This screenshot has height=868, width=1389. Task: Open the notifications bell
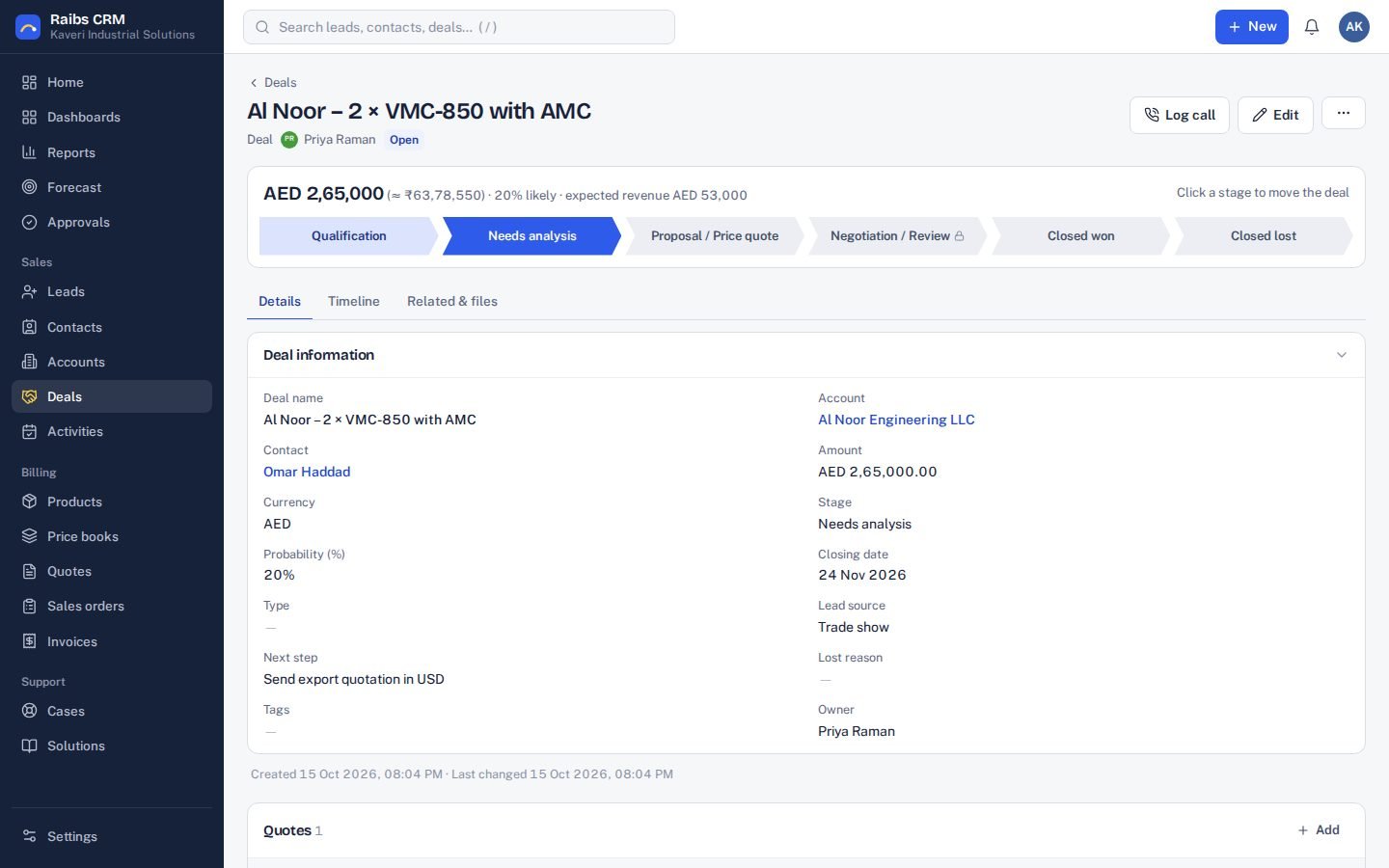tap(1312, 27)
